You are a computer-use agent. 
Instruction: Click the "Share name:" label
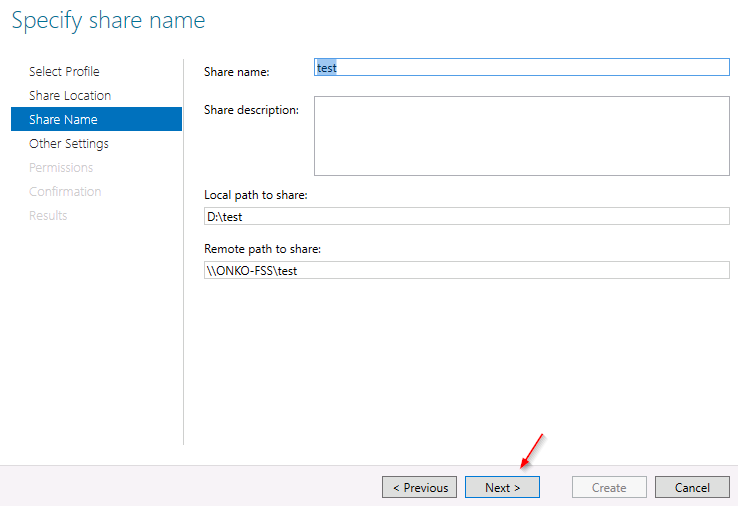(x=237, y=72)
